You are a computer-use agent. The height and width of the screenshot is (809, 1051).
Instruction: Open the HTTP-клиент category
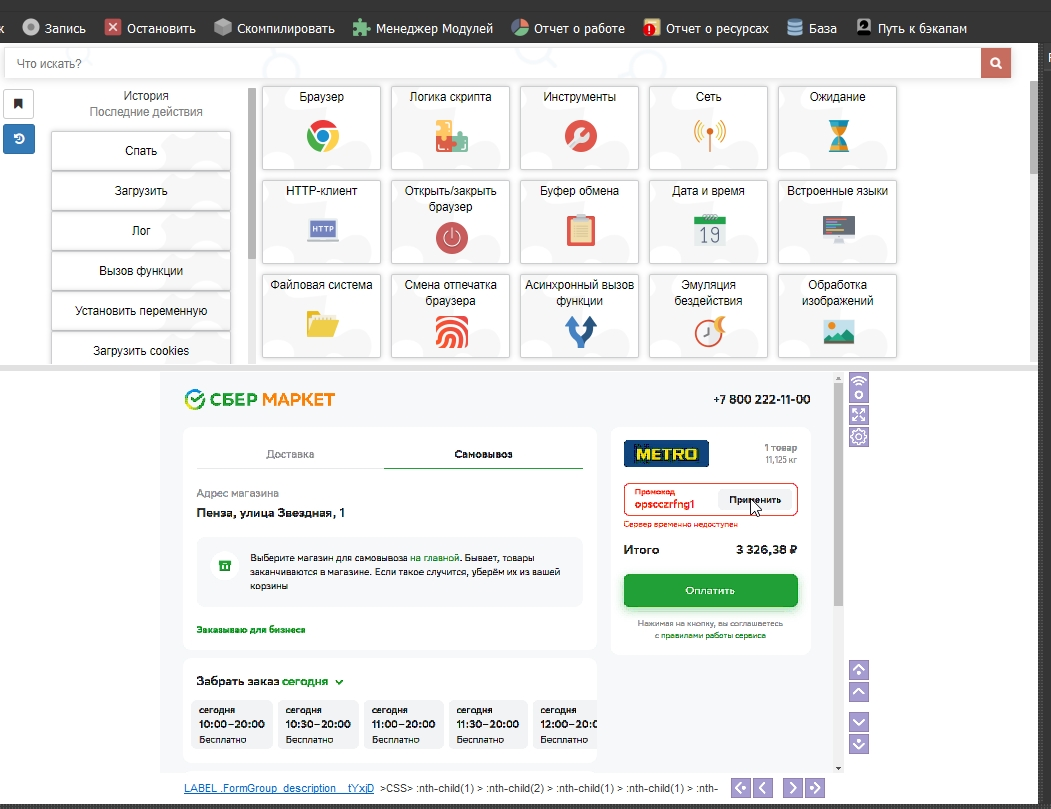pos(321,221)
